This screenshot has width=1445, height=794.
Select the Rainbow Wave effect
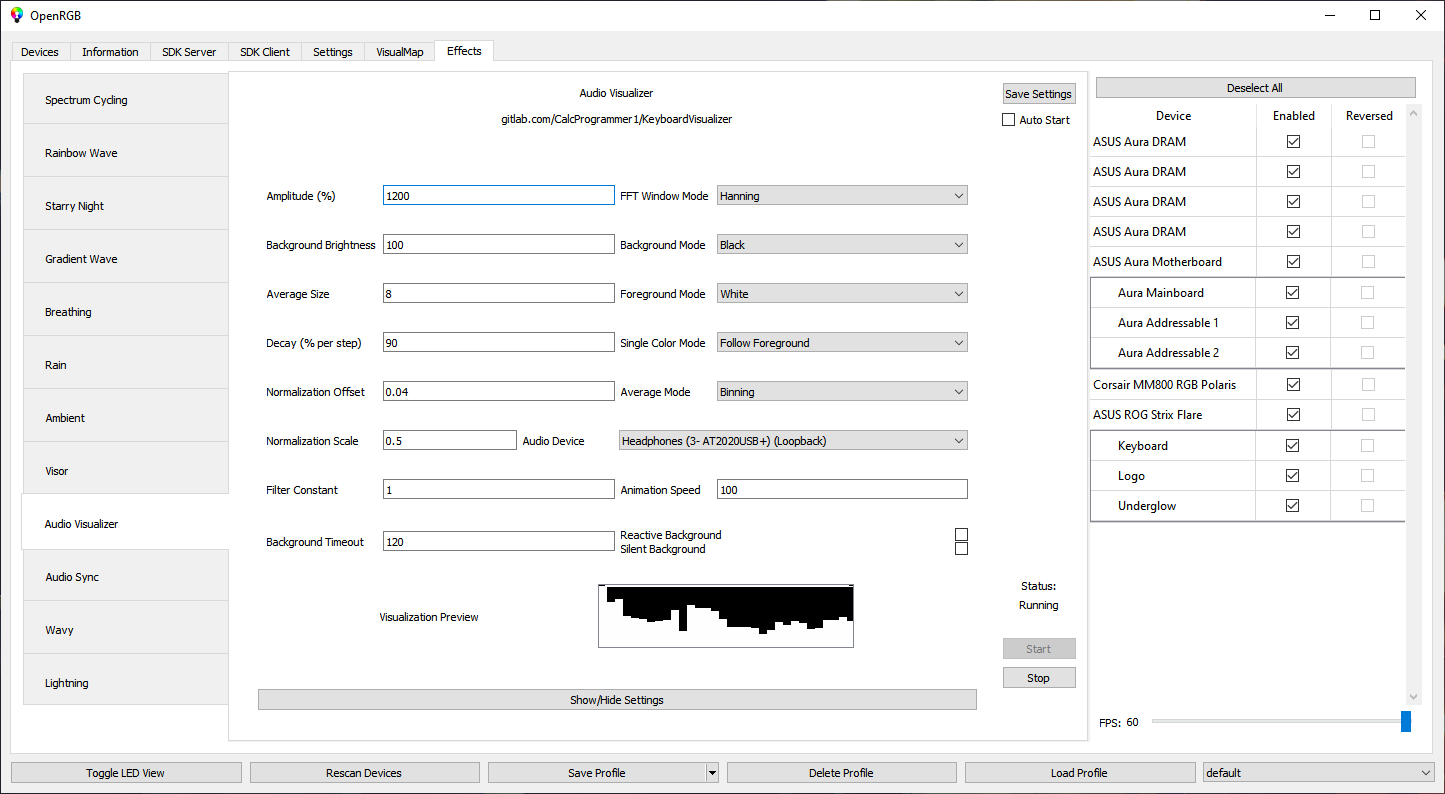(126, 153)
